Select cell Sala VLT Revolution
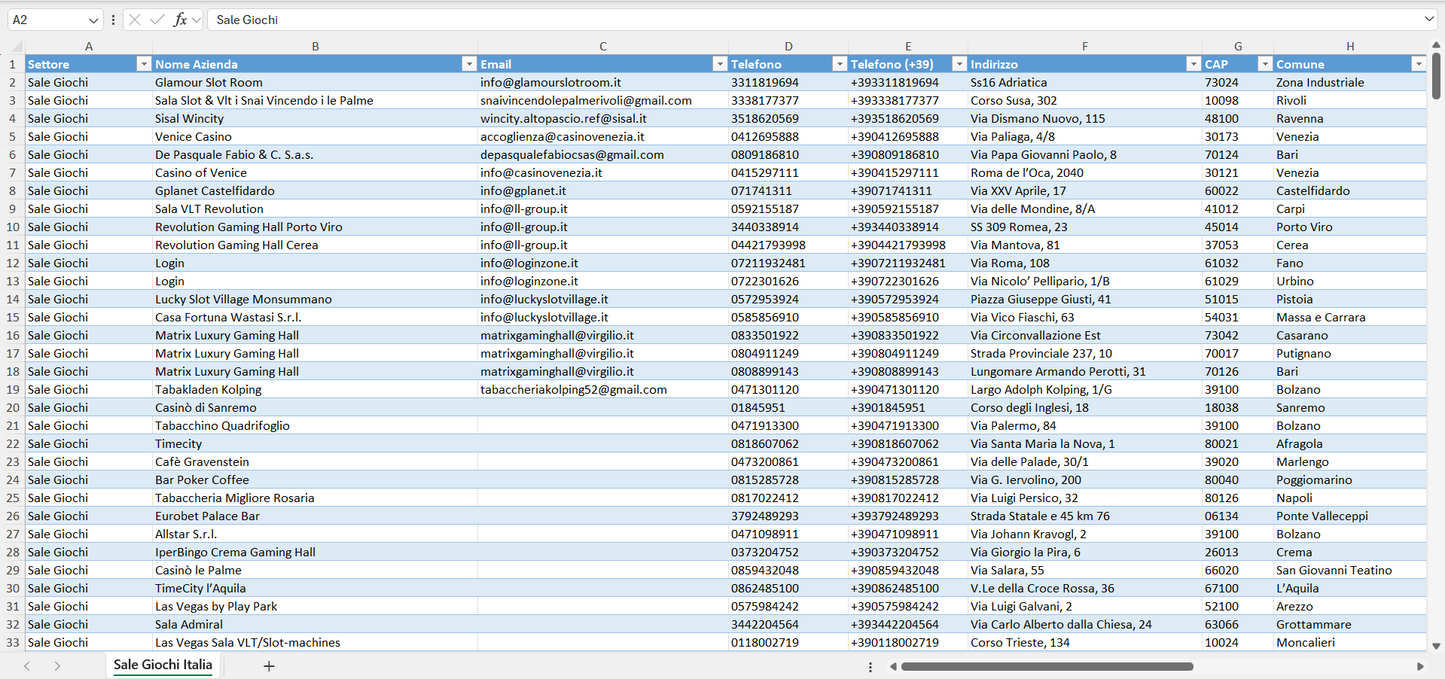 [x=315, y=209]
